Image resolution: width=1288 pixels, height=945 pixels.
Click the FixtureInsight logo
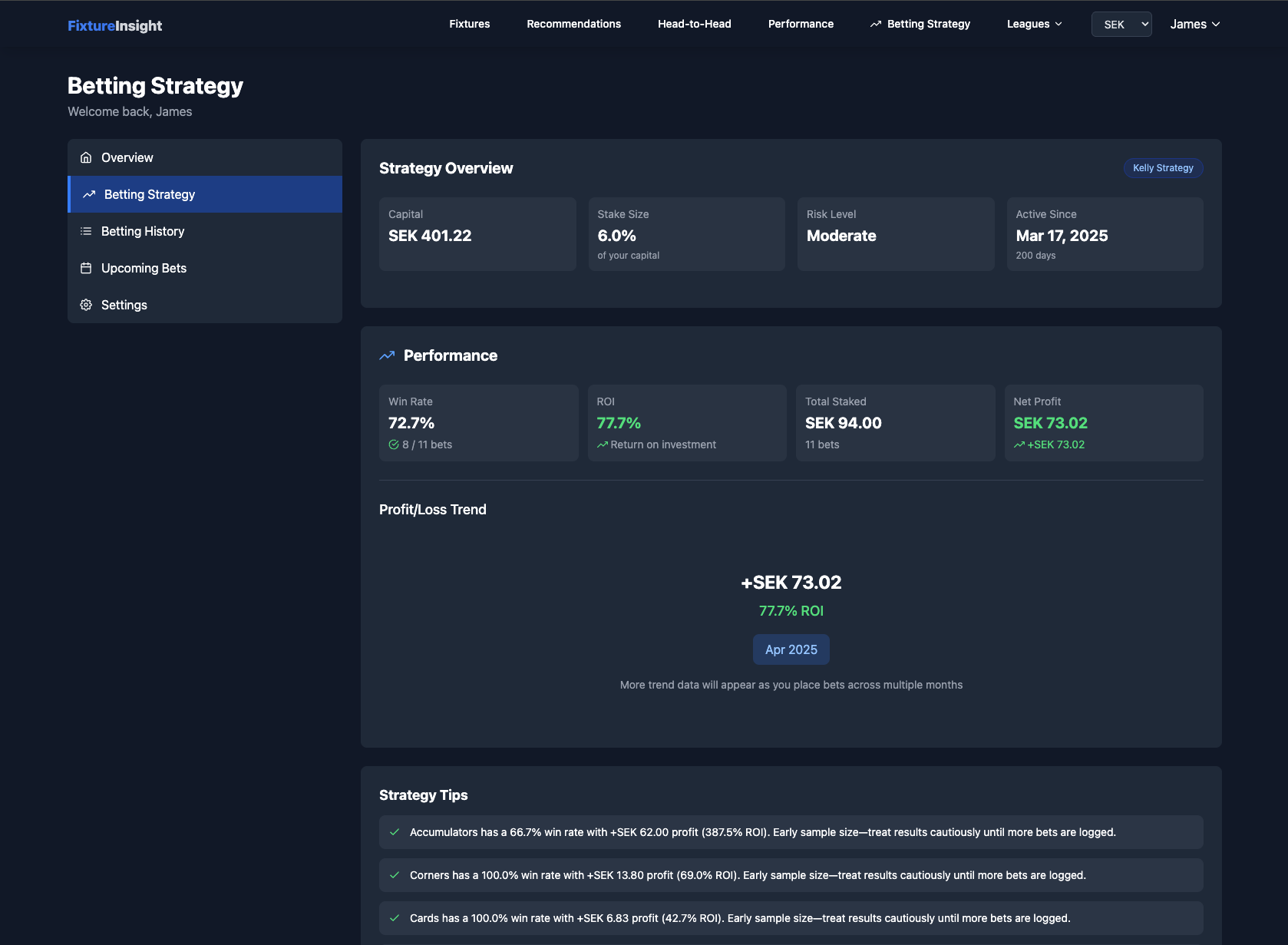coord(114,25)
